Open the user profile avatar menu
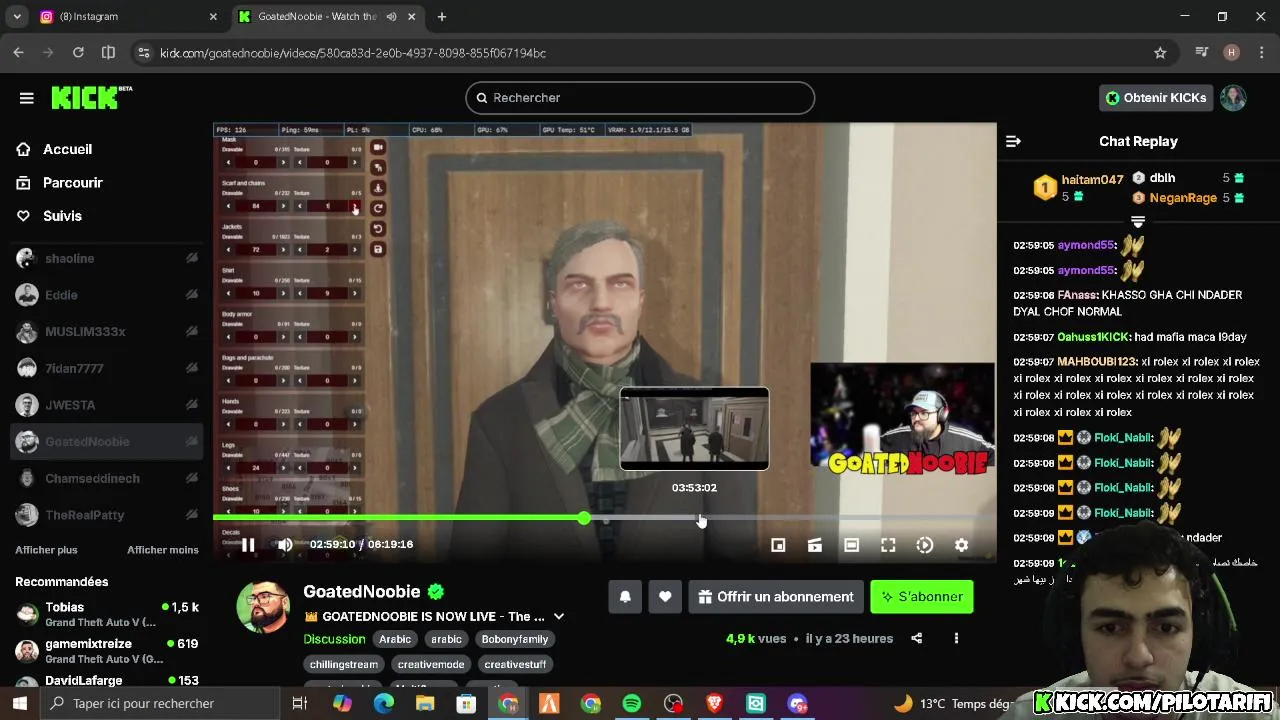The image size is (1280, 720). coord(1233,98)
